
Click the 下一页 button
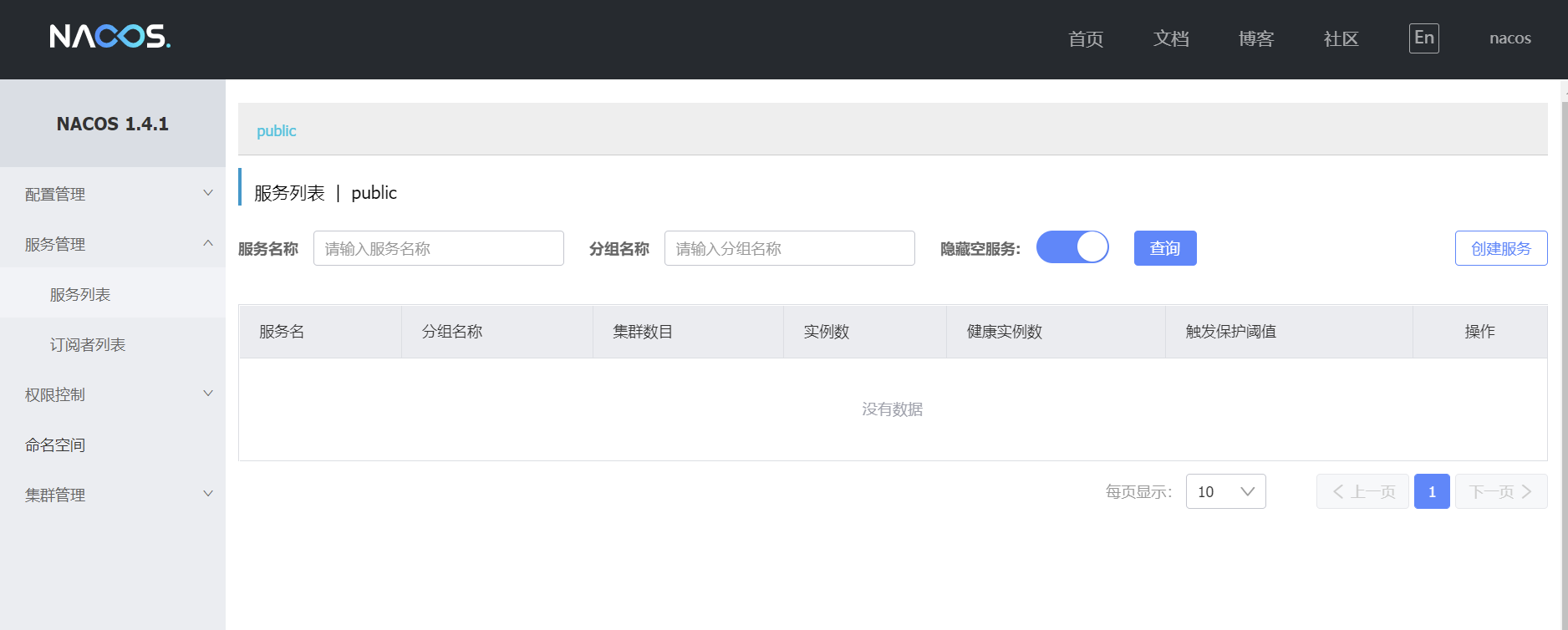1501,491
